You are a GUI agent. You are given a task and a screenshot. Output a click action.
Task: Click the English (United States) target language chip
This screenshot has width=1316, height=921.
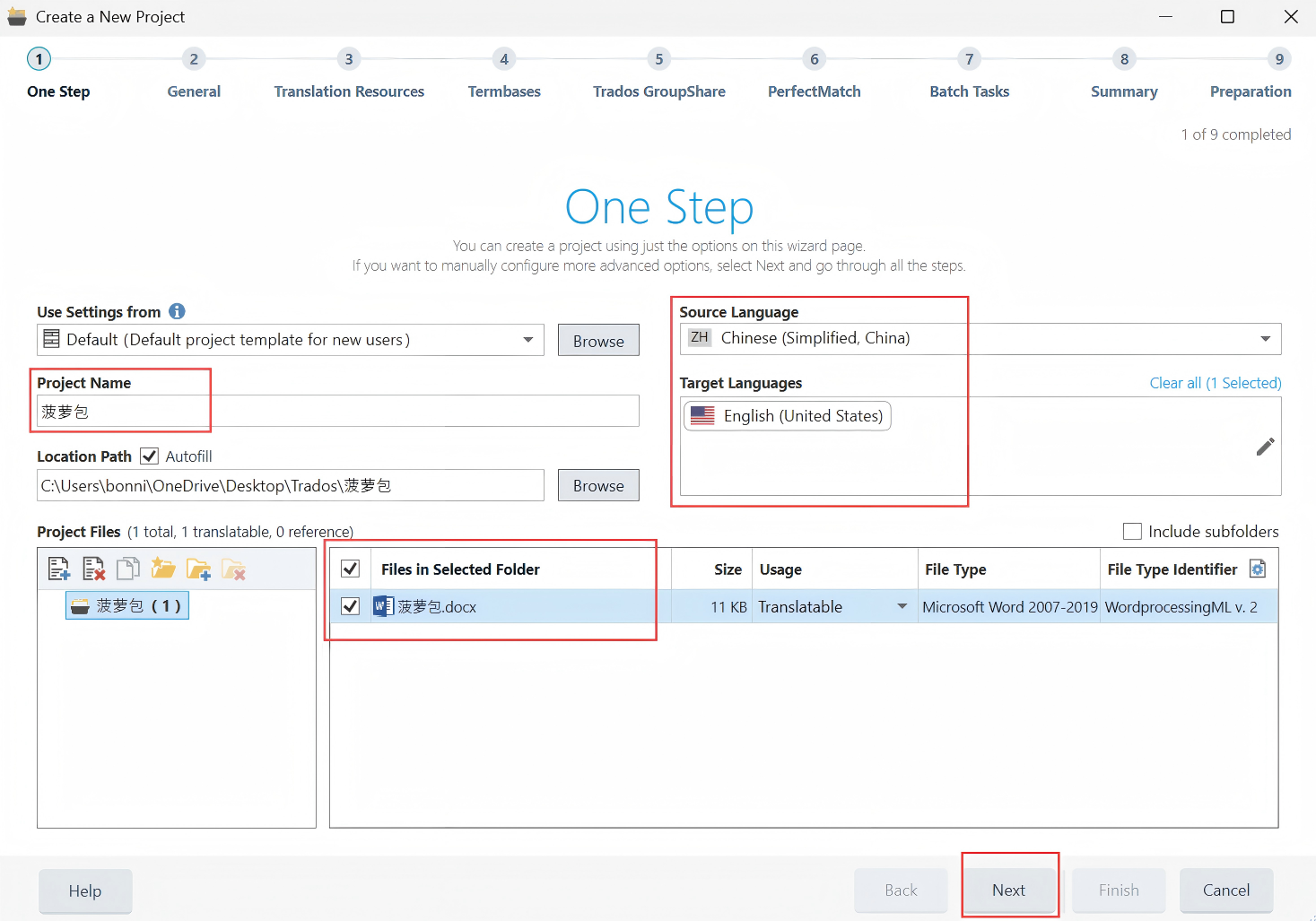788,416
